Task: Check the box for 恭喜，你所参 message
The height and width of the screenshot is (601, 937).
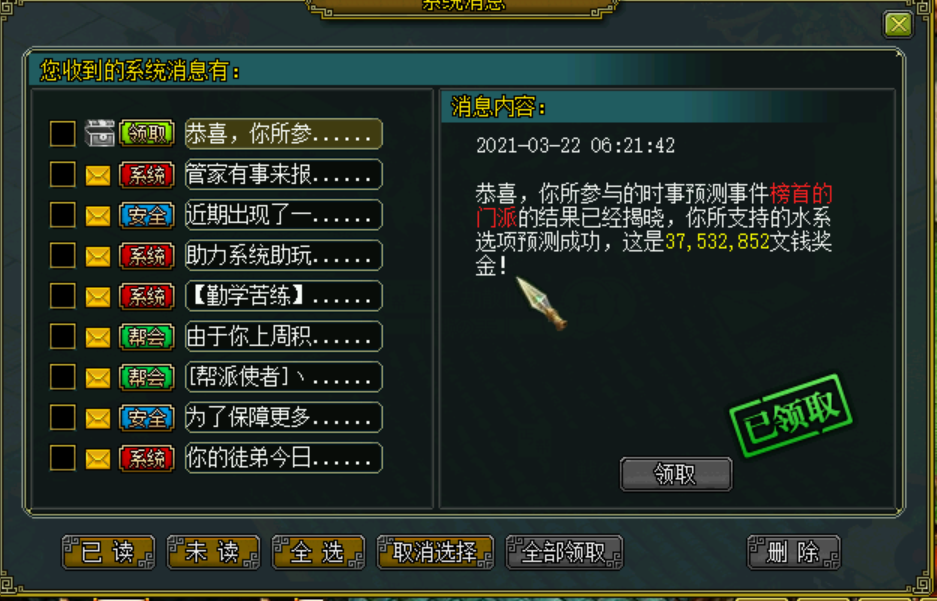Action: coord(63,133)
